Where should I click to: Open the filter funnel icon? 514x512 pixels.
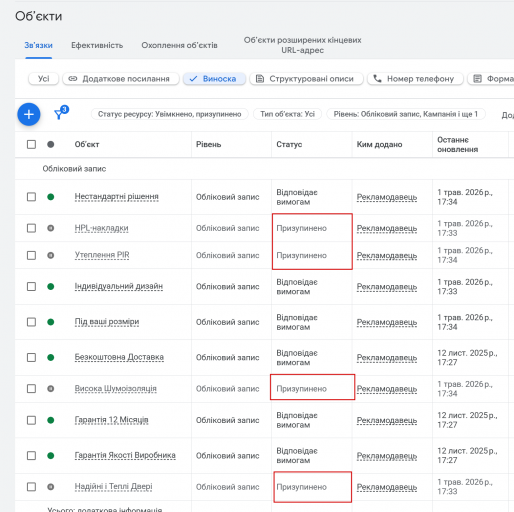[59, 114]
